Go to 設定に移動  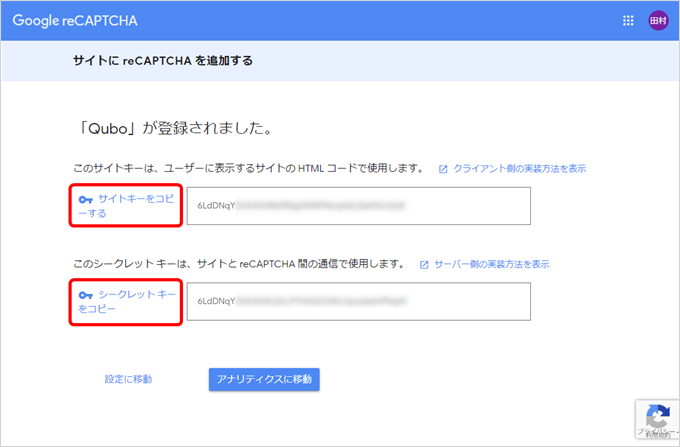(x=128, y=379)
